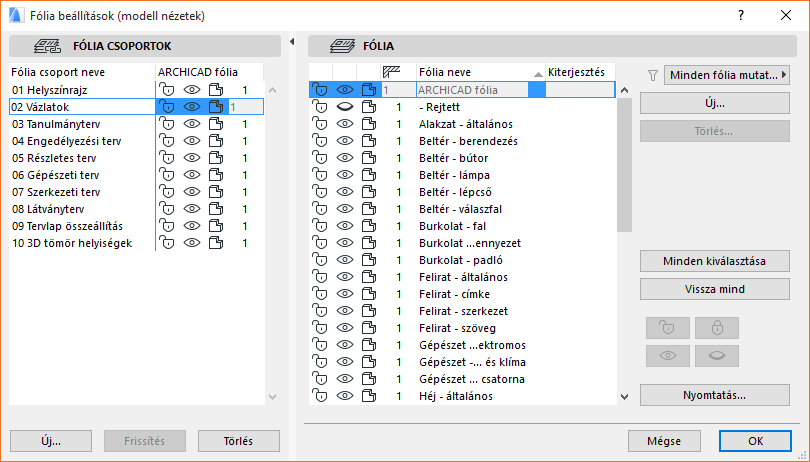The height and width of the screenshot is (462, 810).
Task: Sort layers by the Fólia neve column
Action: (x=480, y=72)
